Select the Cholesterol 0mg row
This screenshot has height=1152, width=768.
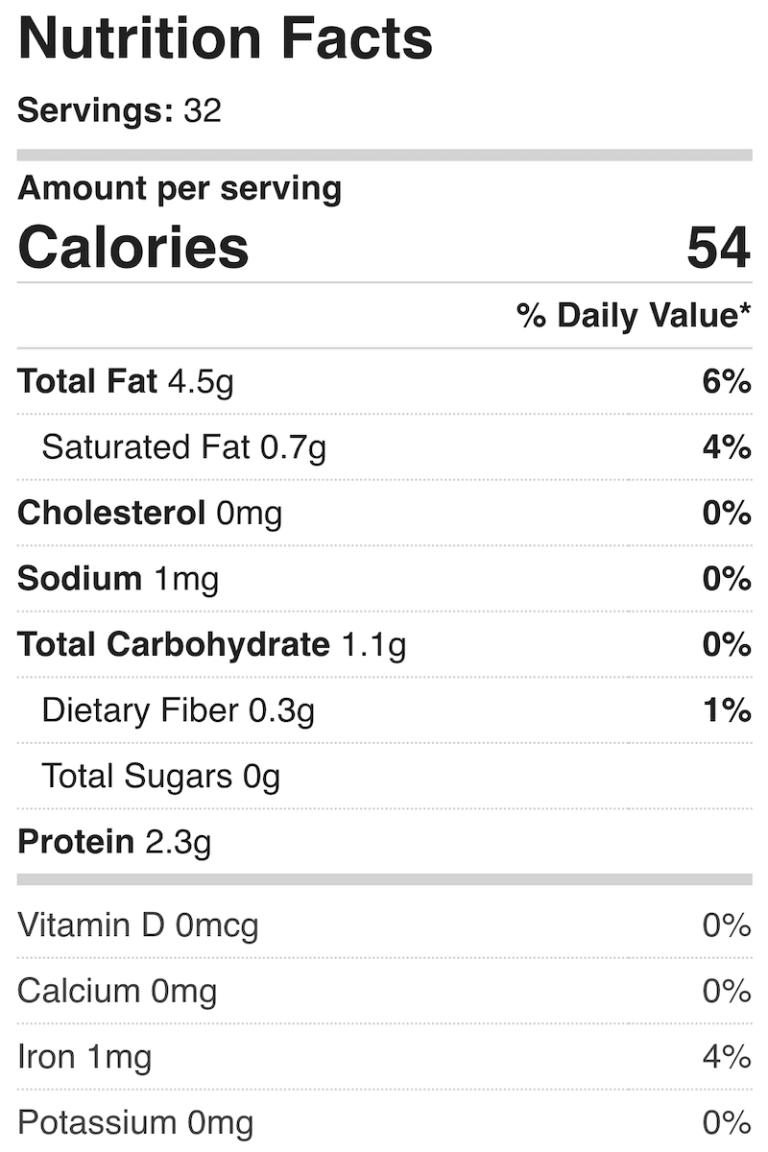point(150,513)
